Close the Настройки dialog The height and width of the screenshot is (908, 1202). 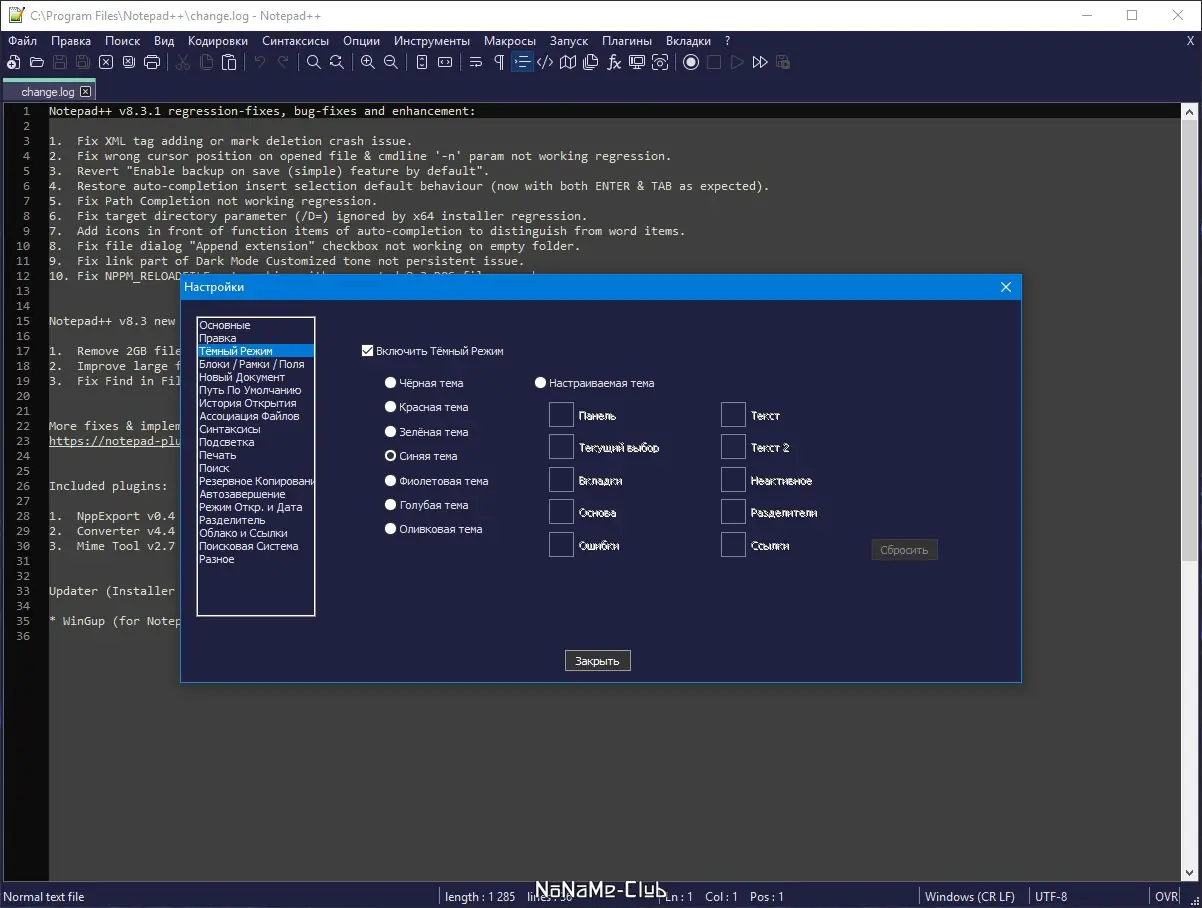coord(1006,287)
